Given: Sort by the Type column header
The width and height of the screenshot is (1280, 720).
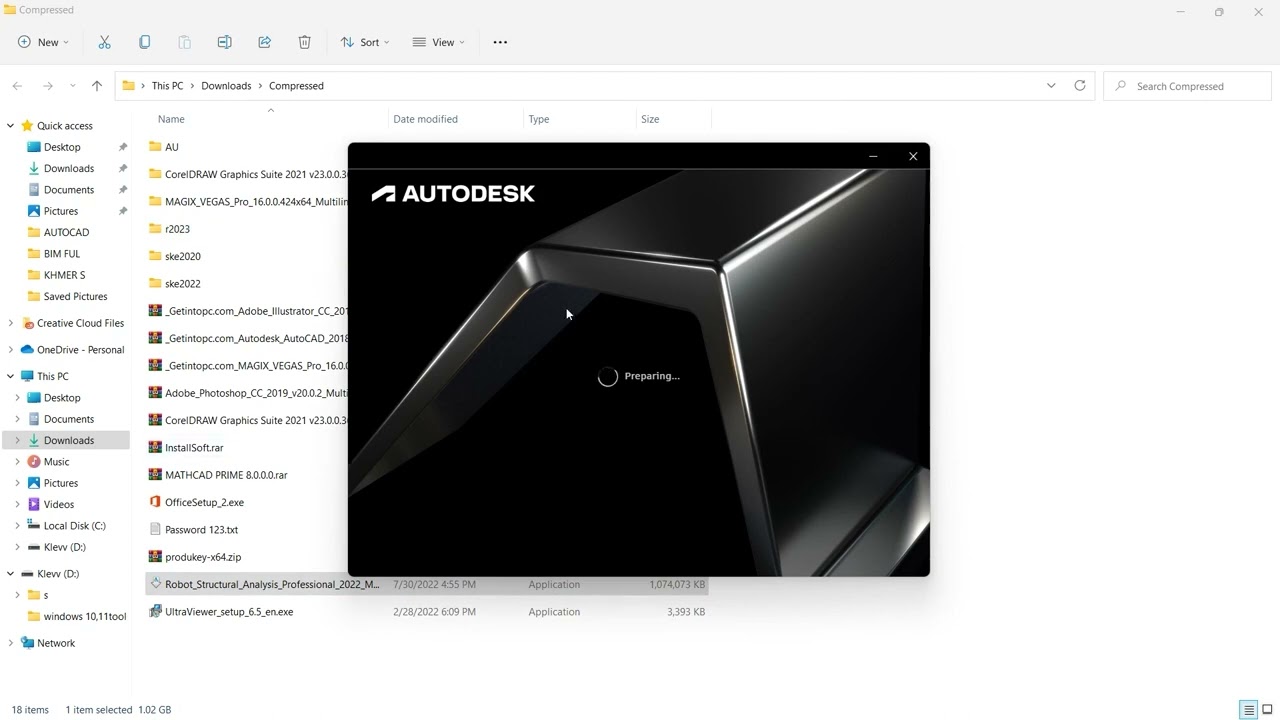Looking at the screenshot, I should [x=539, y=119].
